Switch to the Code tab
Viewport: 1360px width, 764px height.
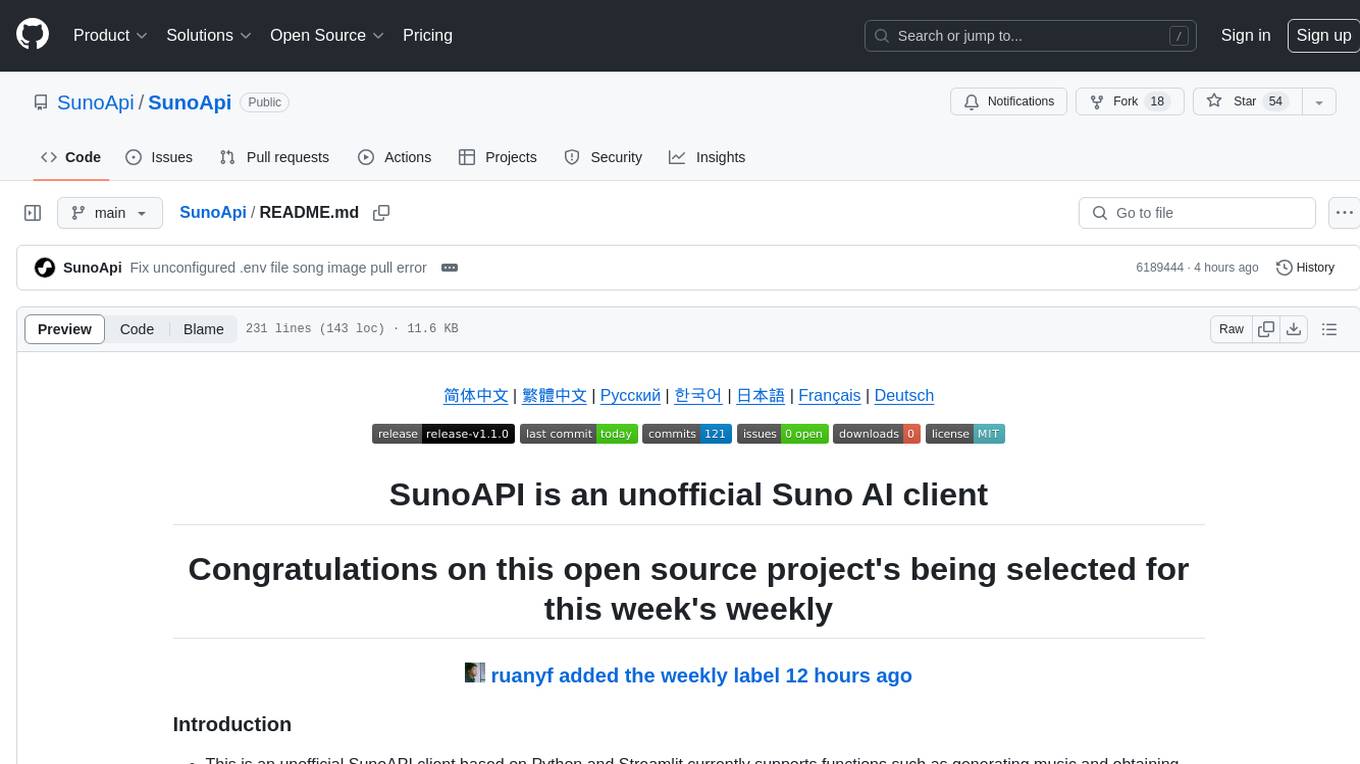click(x=71, y=157)
